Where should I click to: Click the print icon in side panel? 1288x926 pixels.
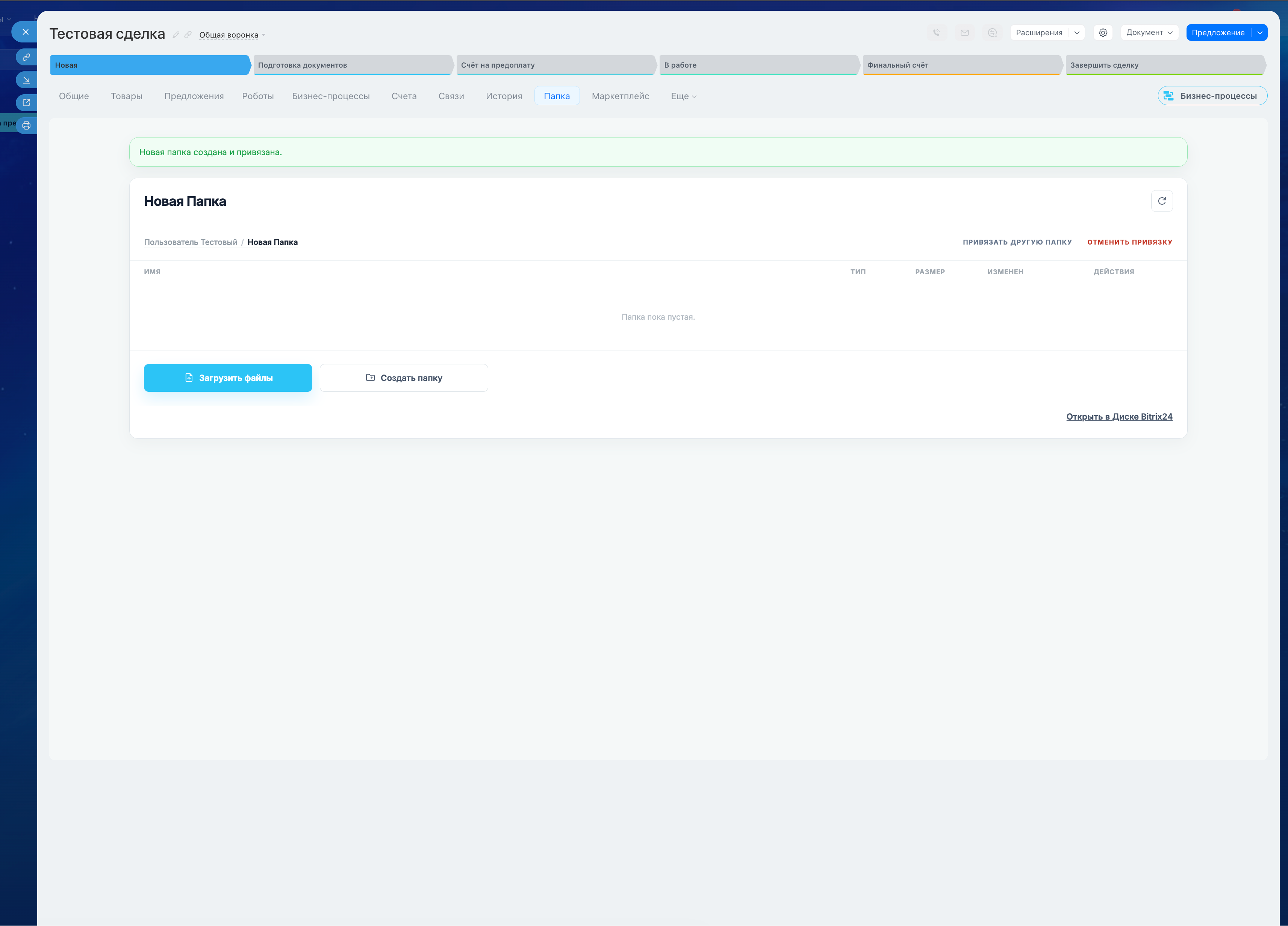click(x=26, y=125)
